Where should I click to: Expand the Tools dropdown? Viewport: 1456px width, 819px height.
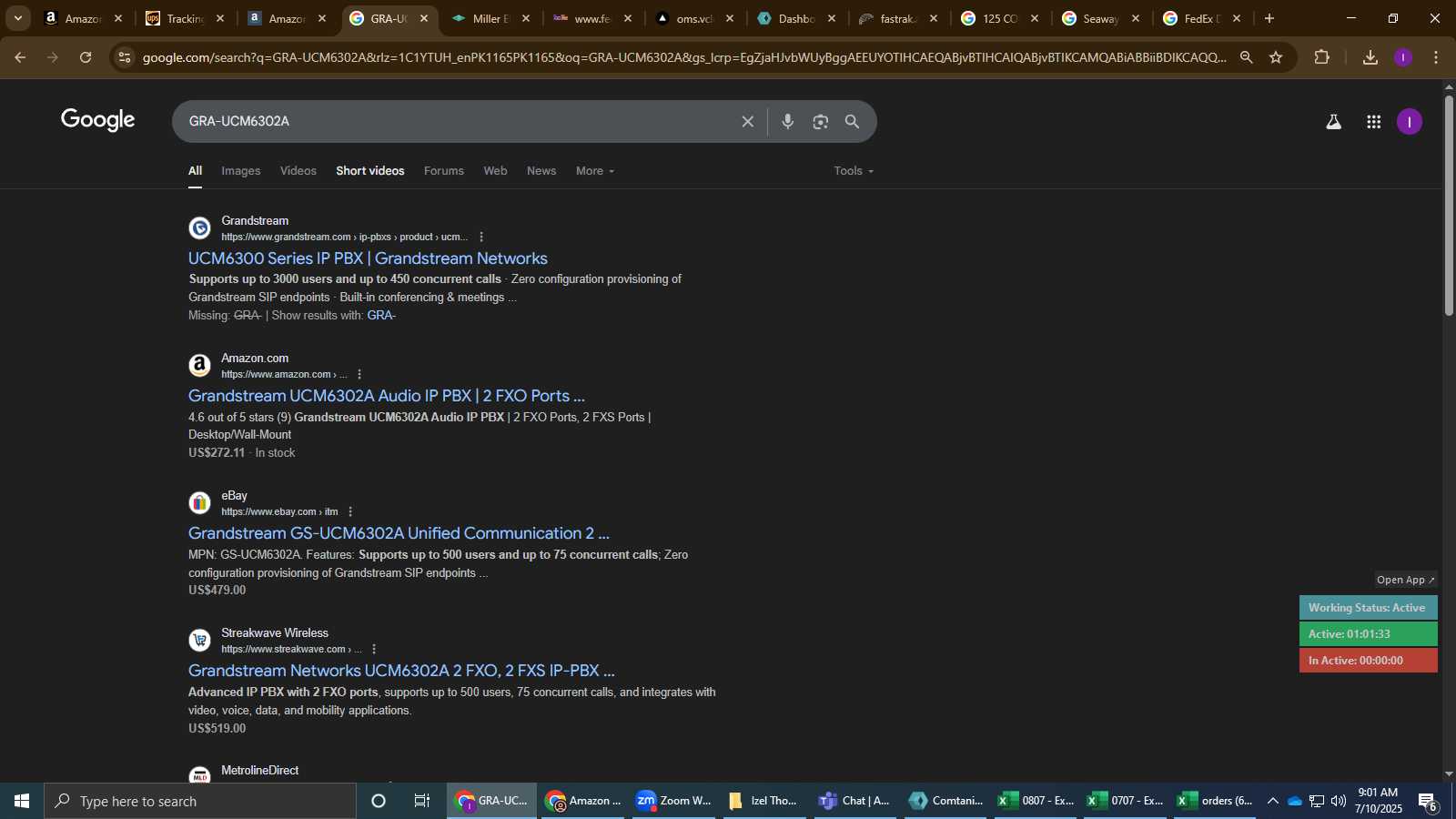pos(854,171)
